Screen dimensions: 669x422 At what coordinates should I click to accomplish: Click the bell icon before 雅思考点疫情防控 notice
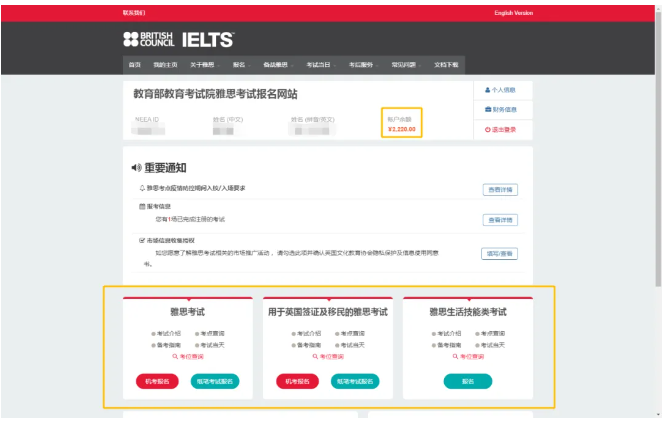(x=142, y=188)
